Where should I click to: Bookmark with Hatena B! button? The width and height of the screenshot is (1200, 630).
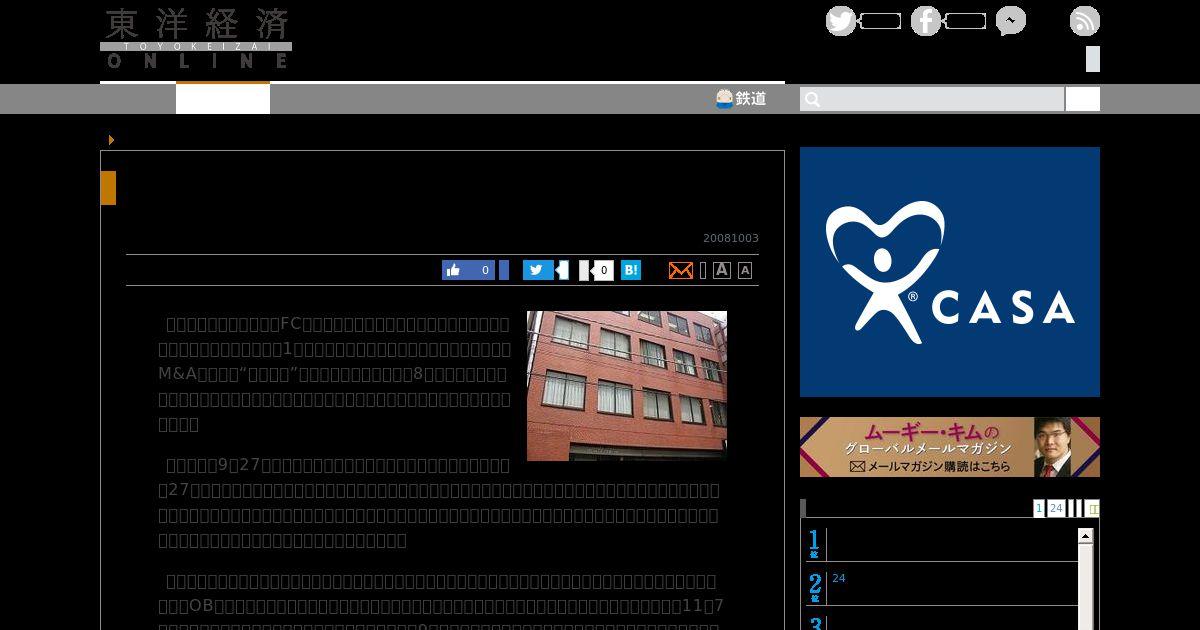point(631,270)
